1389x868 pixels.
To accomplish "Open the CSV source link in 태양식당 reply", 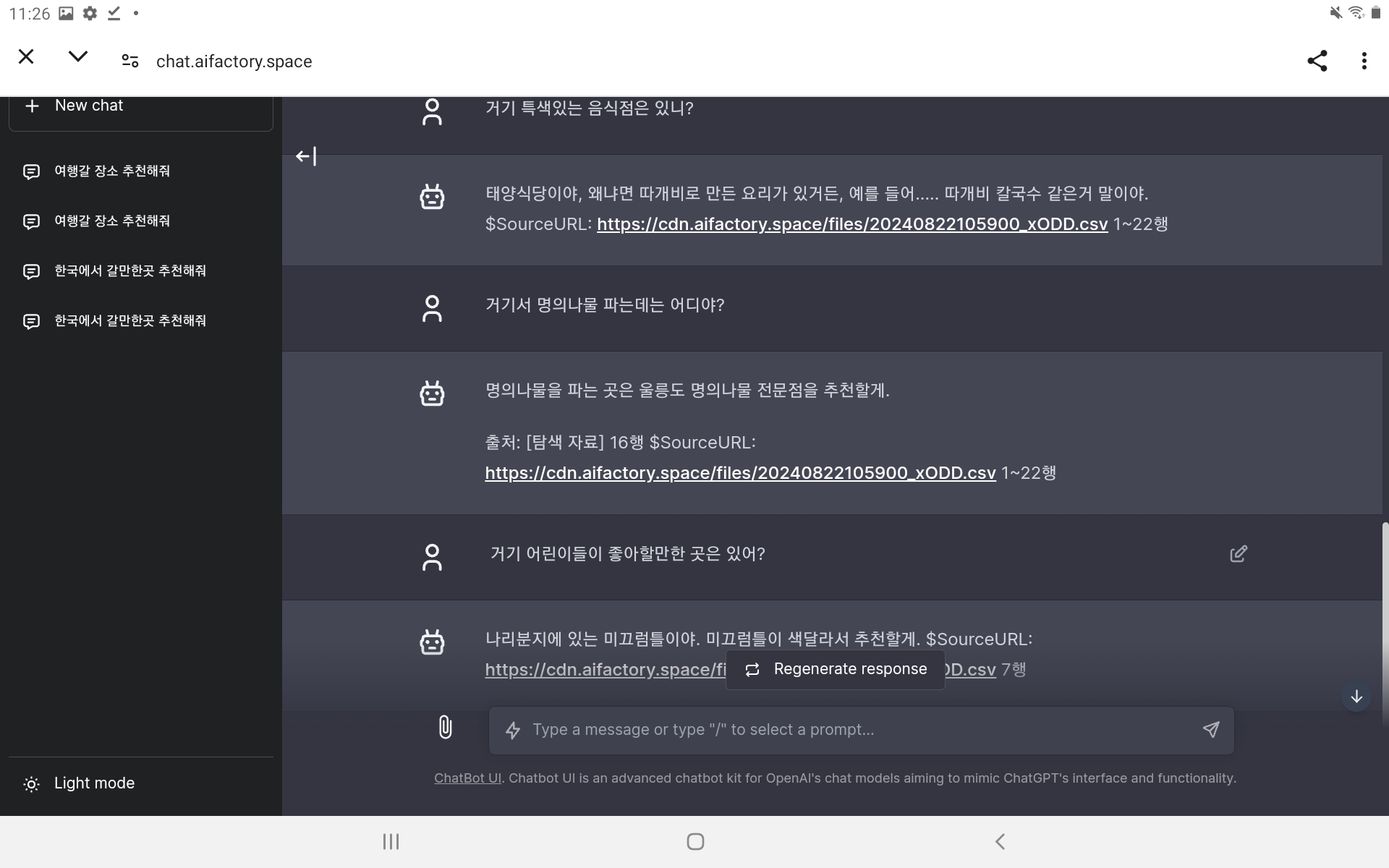I will click(x=851, y=224).
